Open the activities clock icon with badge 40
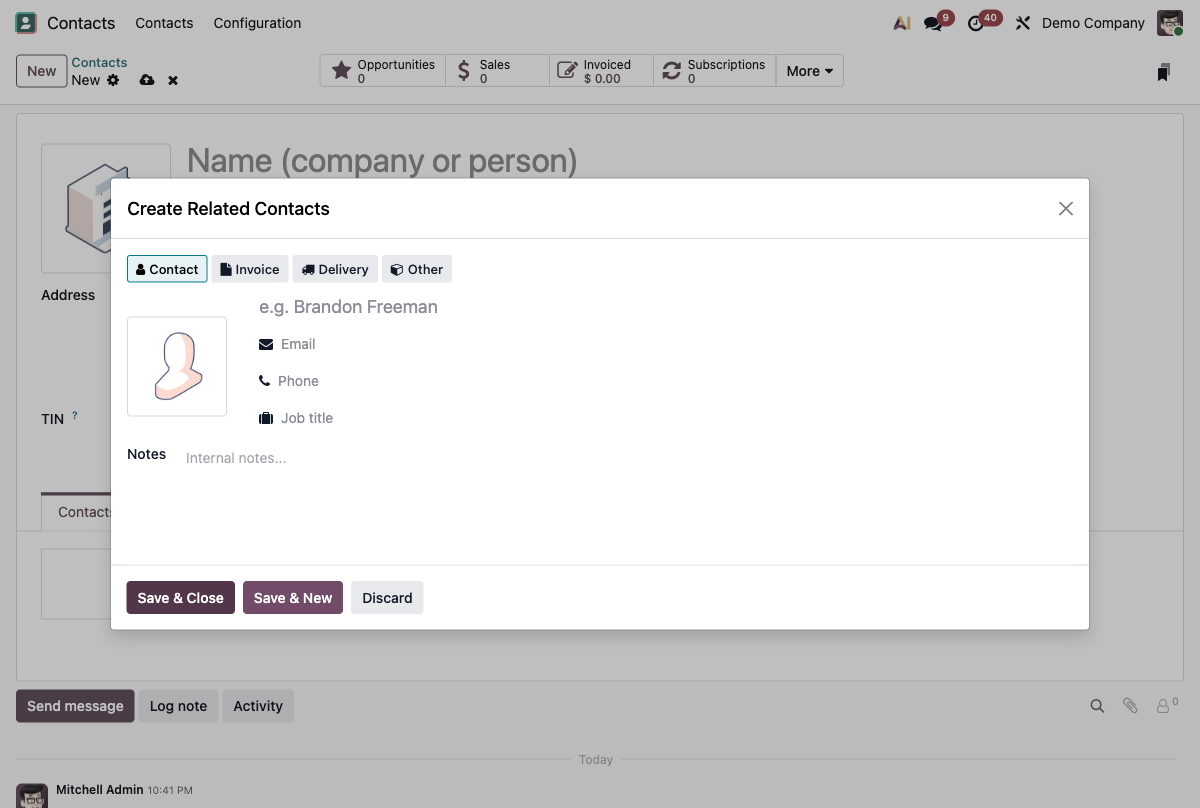Viewport: 1200px width, 808px height. (976, 23)
